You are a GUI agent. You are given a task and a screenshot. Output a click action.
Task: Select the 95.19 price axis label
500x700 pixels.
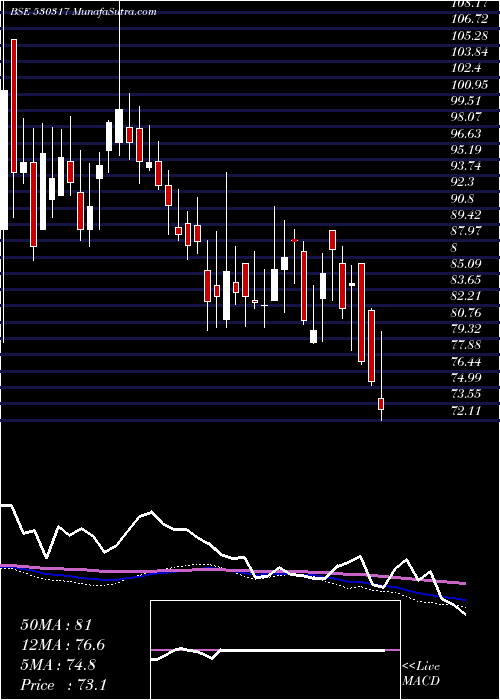[x=466, y=150]
